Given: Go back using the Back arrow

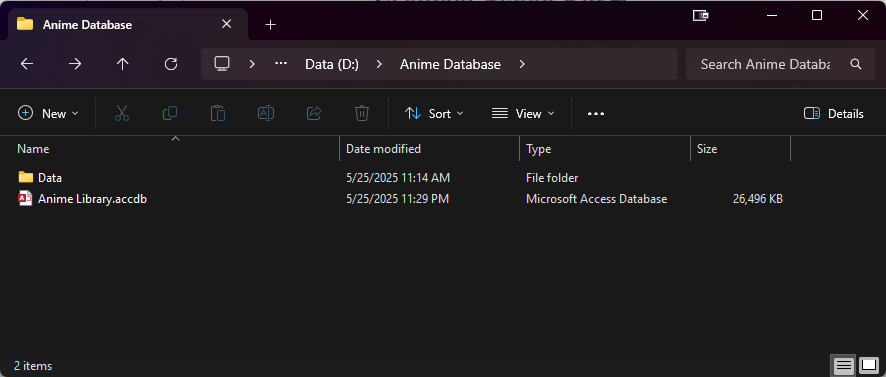Looking at the screenshot, I should pos(27,64).
